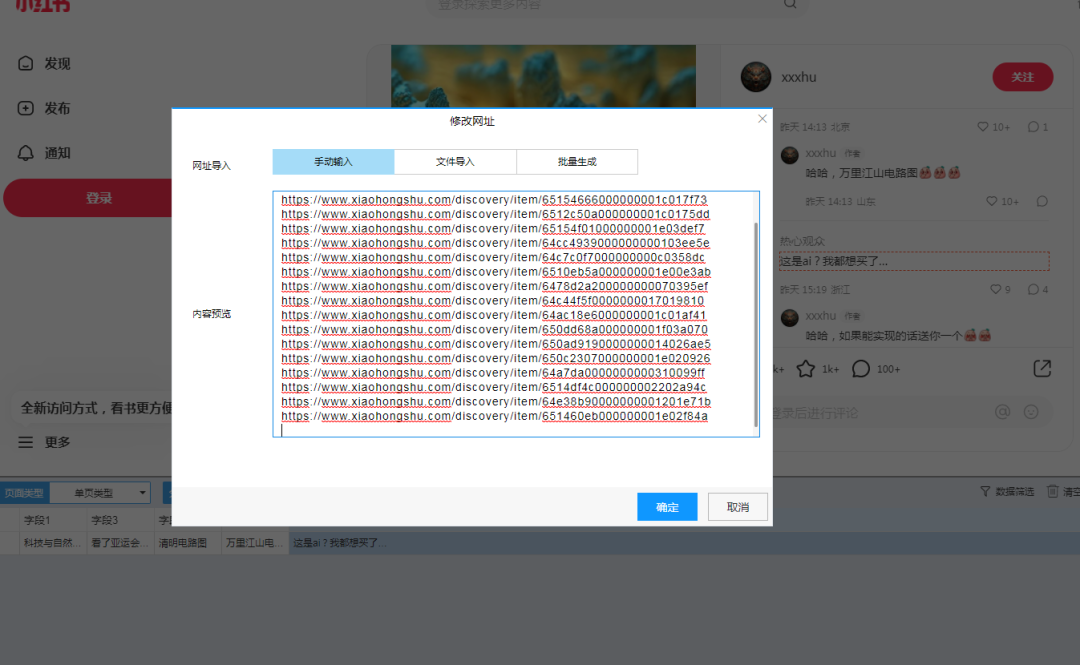
Task: Click table cell 科技与自然…
Action: point(52,543)
